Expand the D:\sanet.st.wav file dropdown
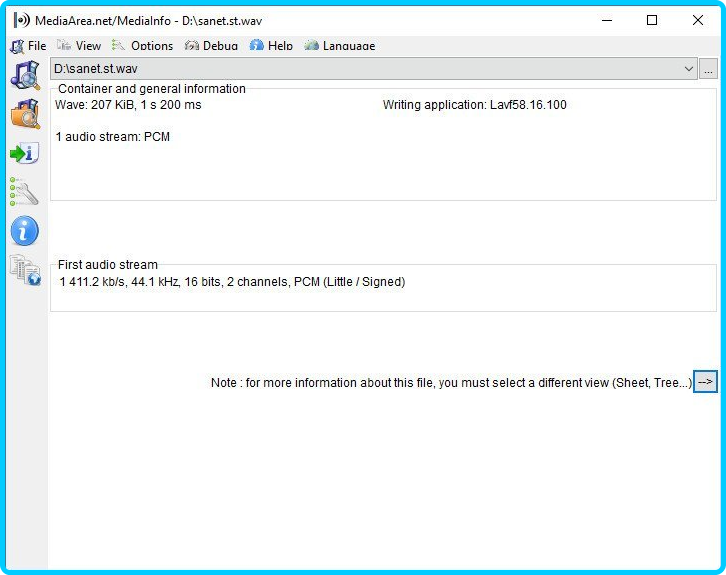 click(x=688, y=69)
